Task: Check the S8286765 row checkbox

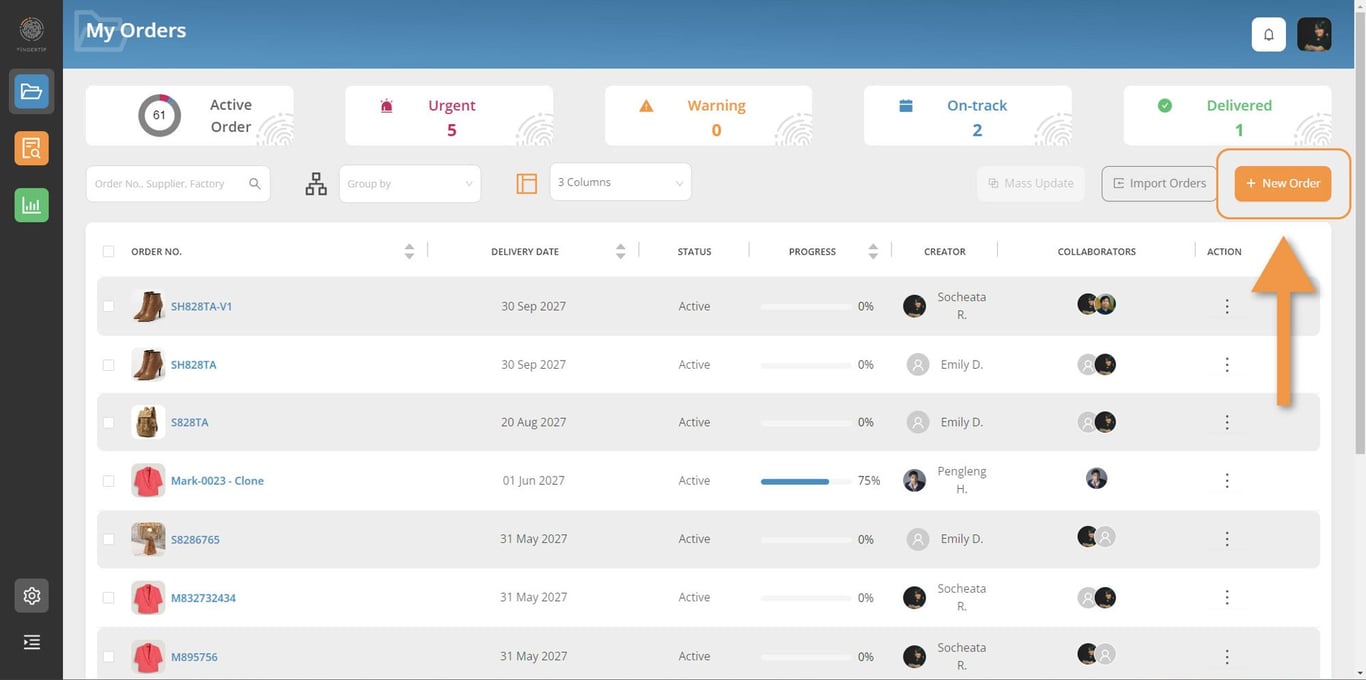Action: pyautogui.click(x=108, y=539)
